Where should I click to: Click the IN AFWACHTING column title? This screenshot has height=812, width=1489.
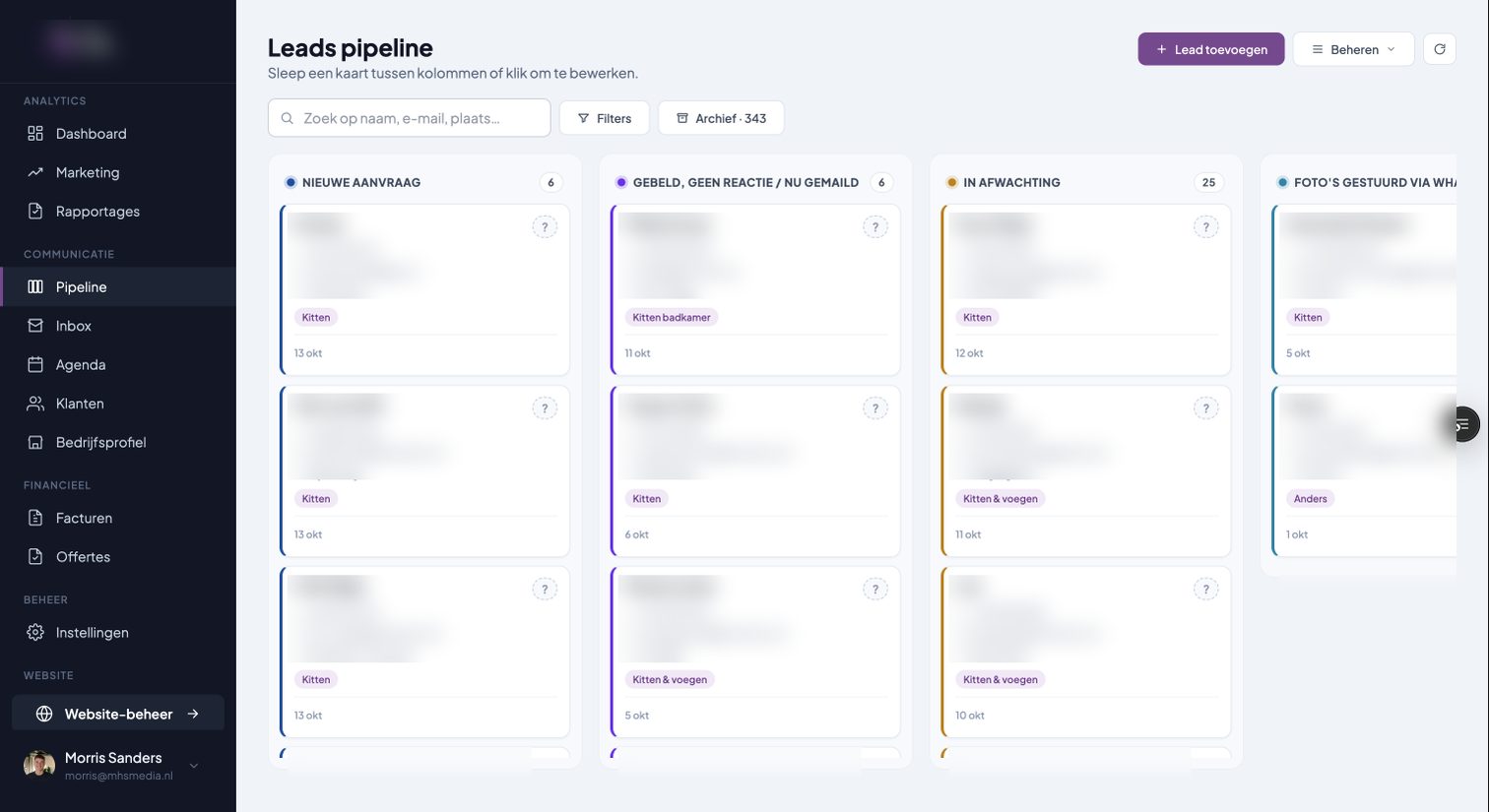(x=1011, y=182)
